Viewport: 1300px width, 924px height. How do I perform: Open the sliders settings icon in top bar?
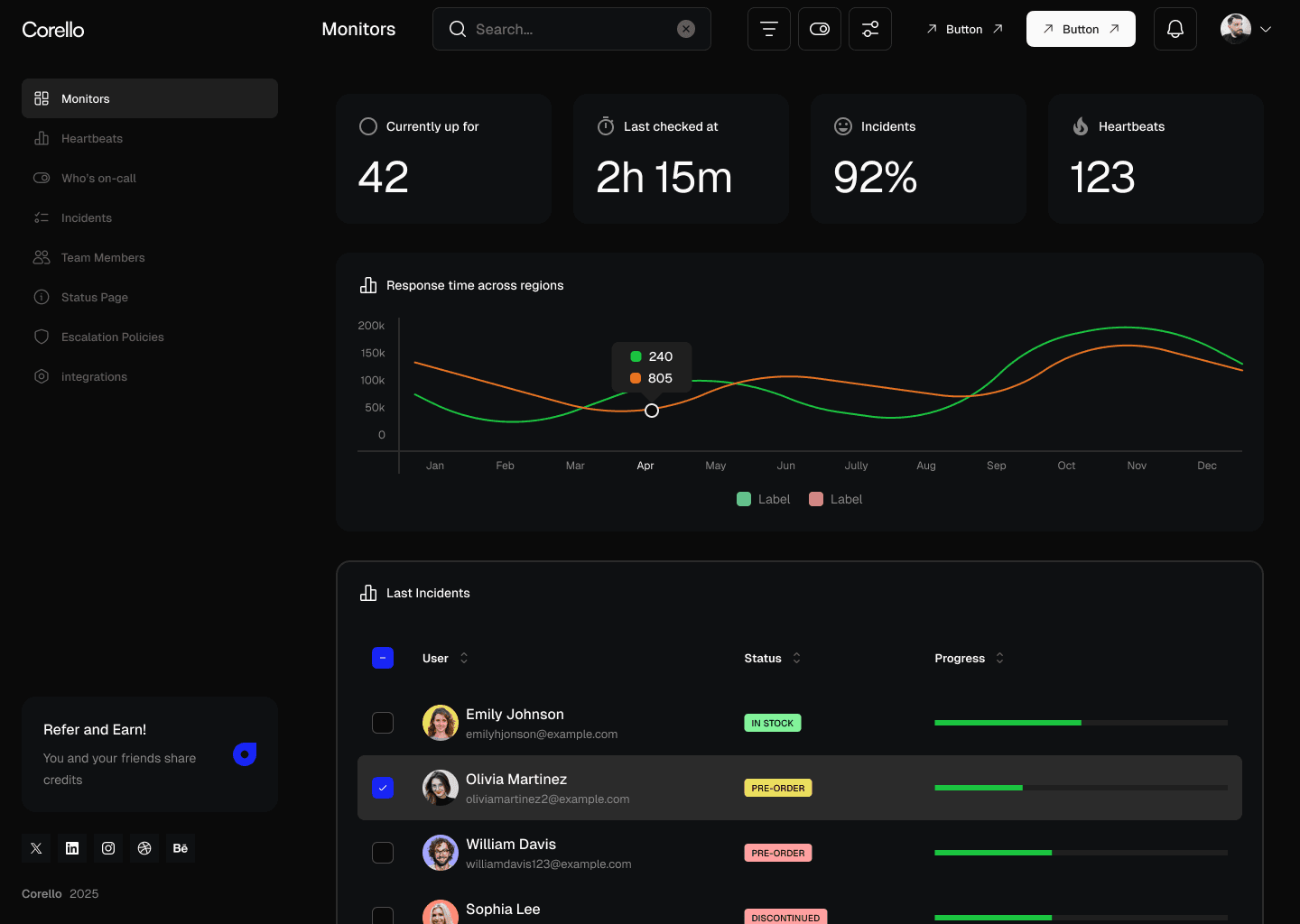click(x=870, y=29)
